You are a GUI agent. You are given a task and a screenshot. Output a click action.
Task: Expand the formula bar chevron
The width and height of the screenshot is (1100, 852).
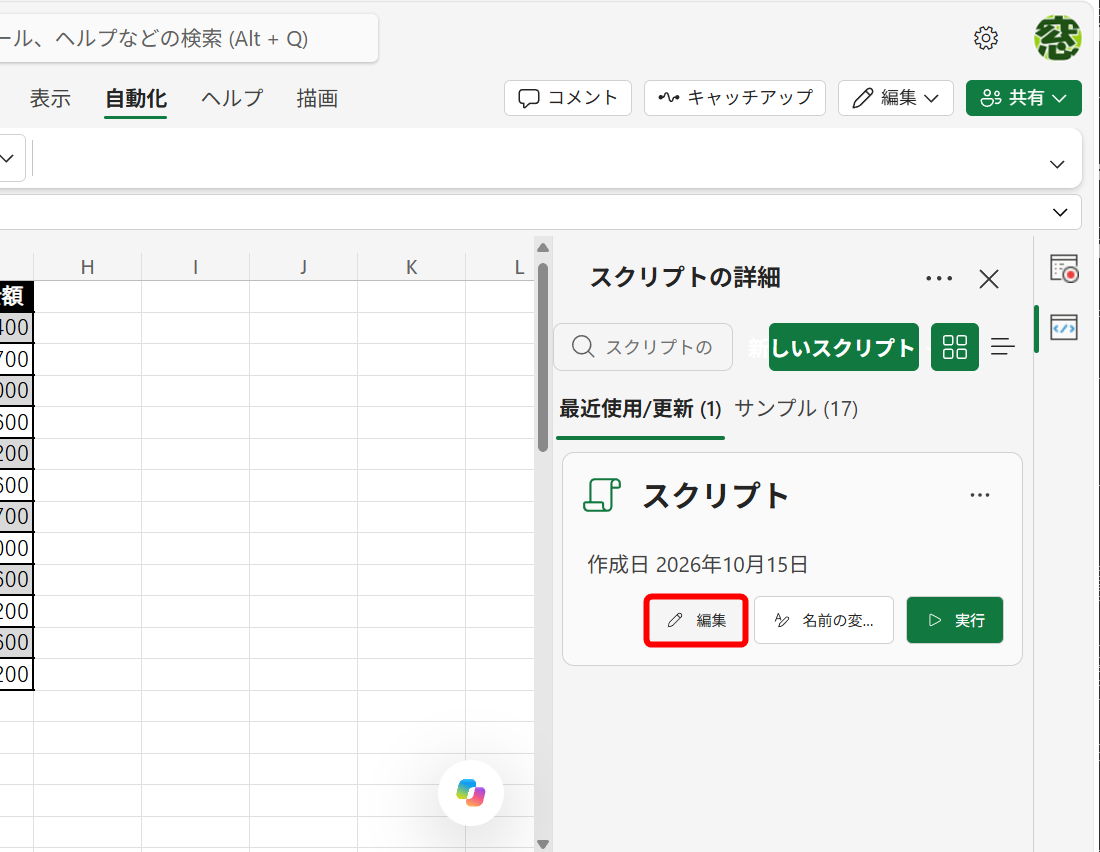pyautogui.click(x=1060, y=212)
